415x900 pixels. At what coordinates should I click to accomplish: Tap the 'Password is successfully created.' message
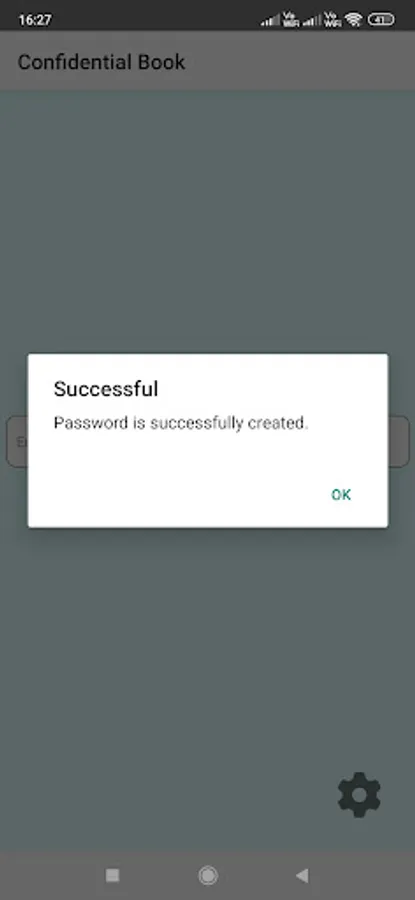click(181, 423)
